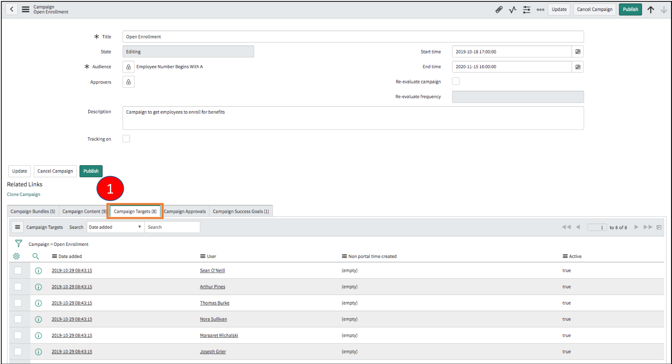
Task: Preview record info icon for Arthur Pines
Action: tap(38, 287)
